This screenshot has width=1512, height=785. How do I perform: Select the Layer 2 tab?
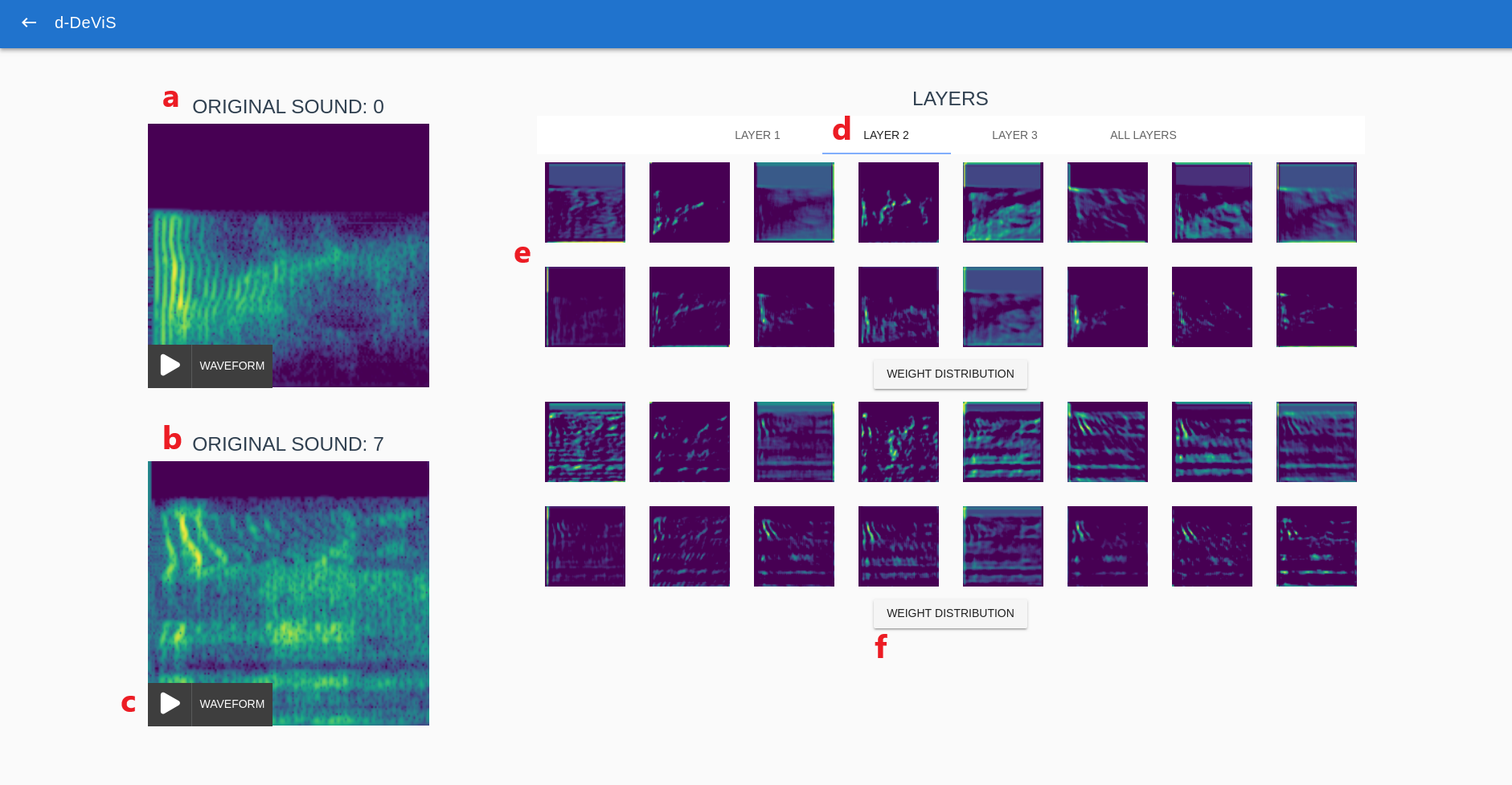point(886,135)
